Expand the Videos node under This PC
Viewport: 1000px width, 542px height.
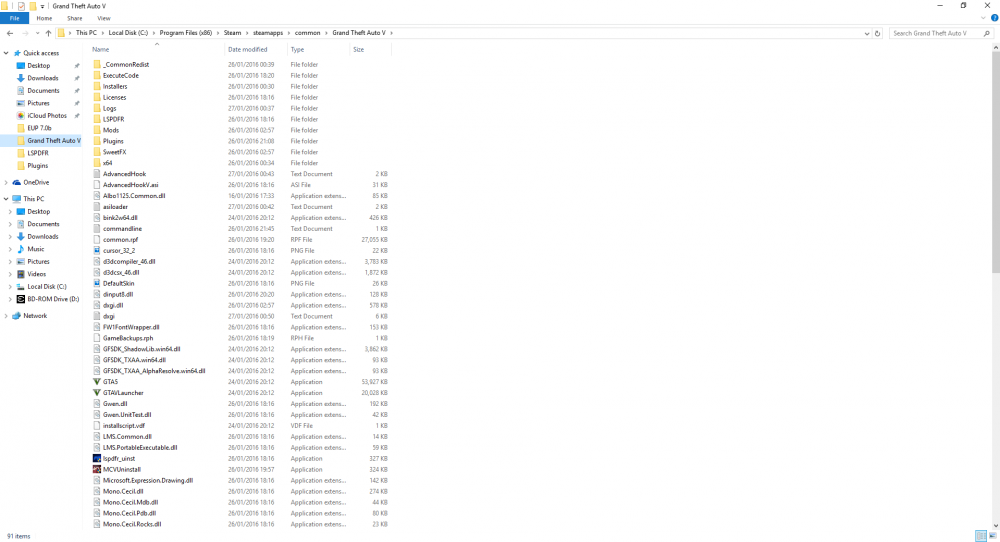(10, 274)
